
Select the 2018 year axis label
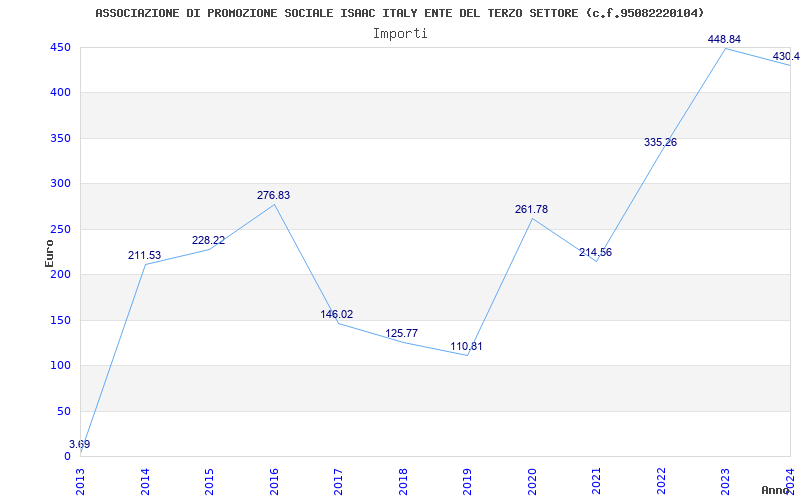(x=403, y=481)
